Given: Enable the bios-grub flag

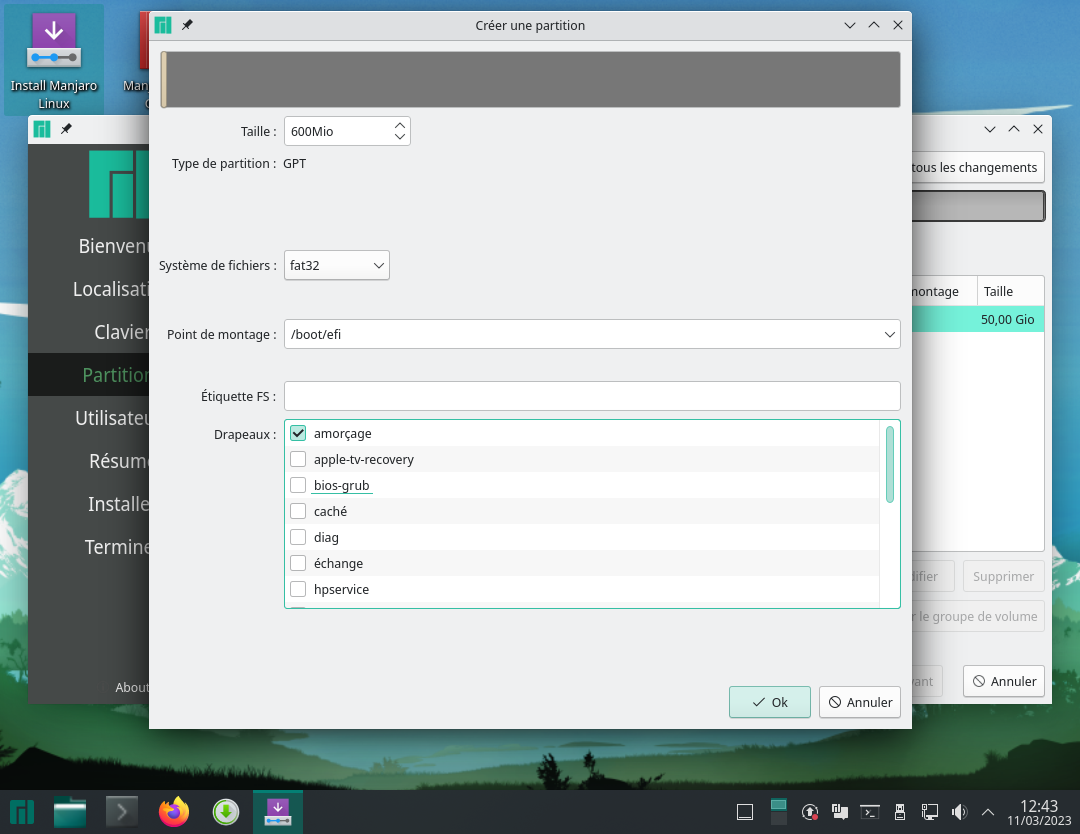Looking at the screenshot, I should (x=298, y=486).
